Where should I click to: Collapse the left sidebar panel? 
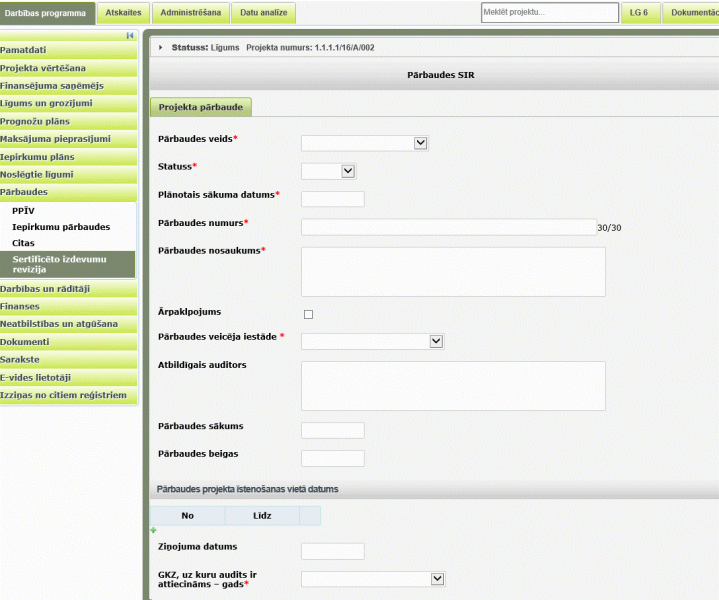click(x=130, y=35)
